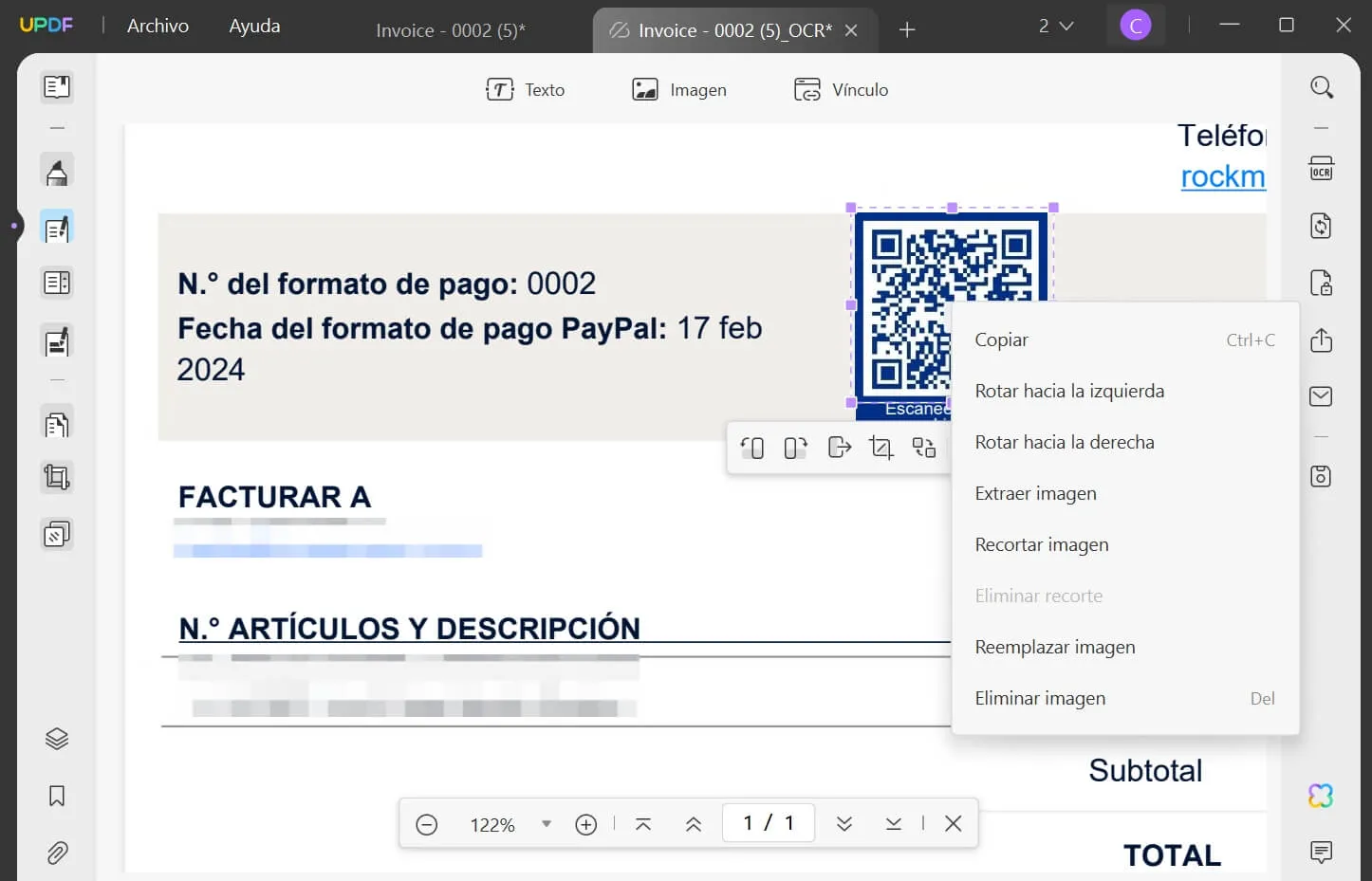Click the TOTAL label in the invoice
Screen dimensions: 1372x881
pos(1173,854)
